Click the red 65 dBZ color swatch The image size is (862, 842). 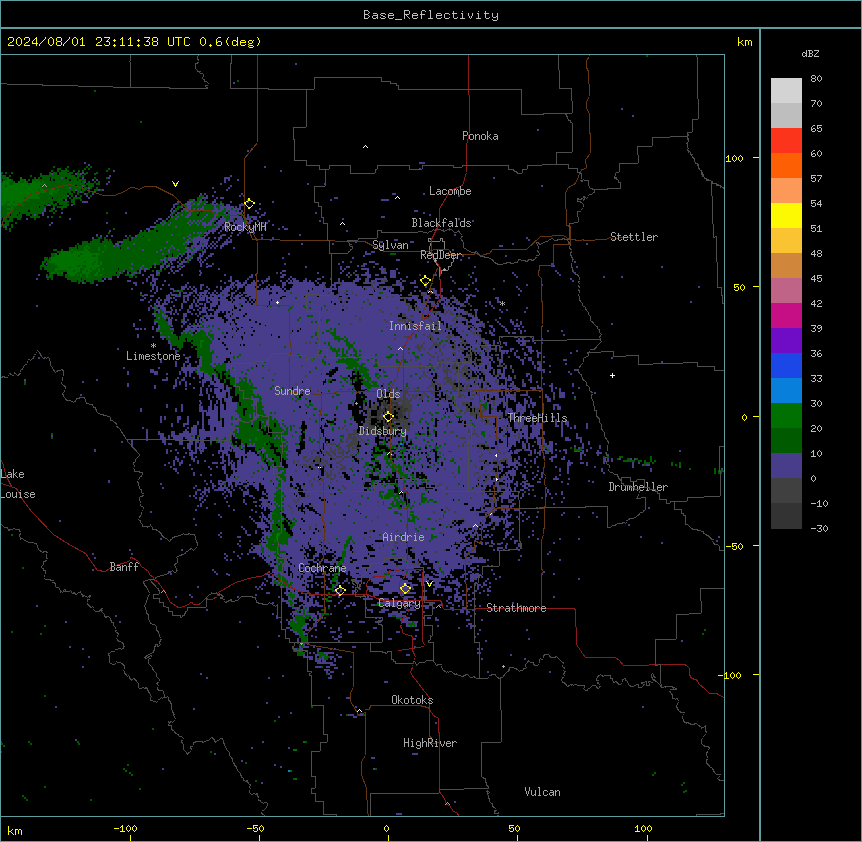tap(786, 141)
